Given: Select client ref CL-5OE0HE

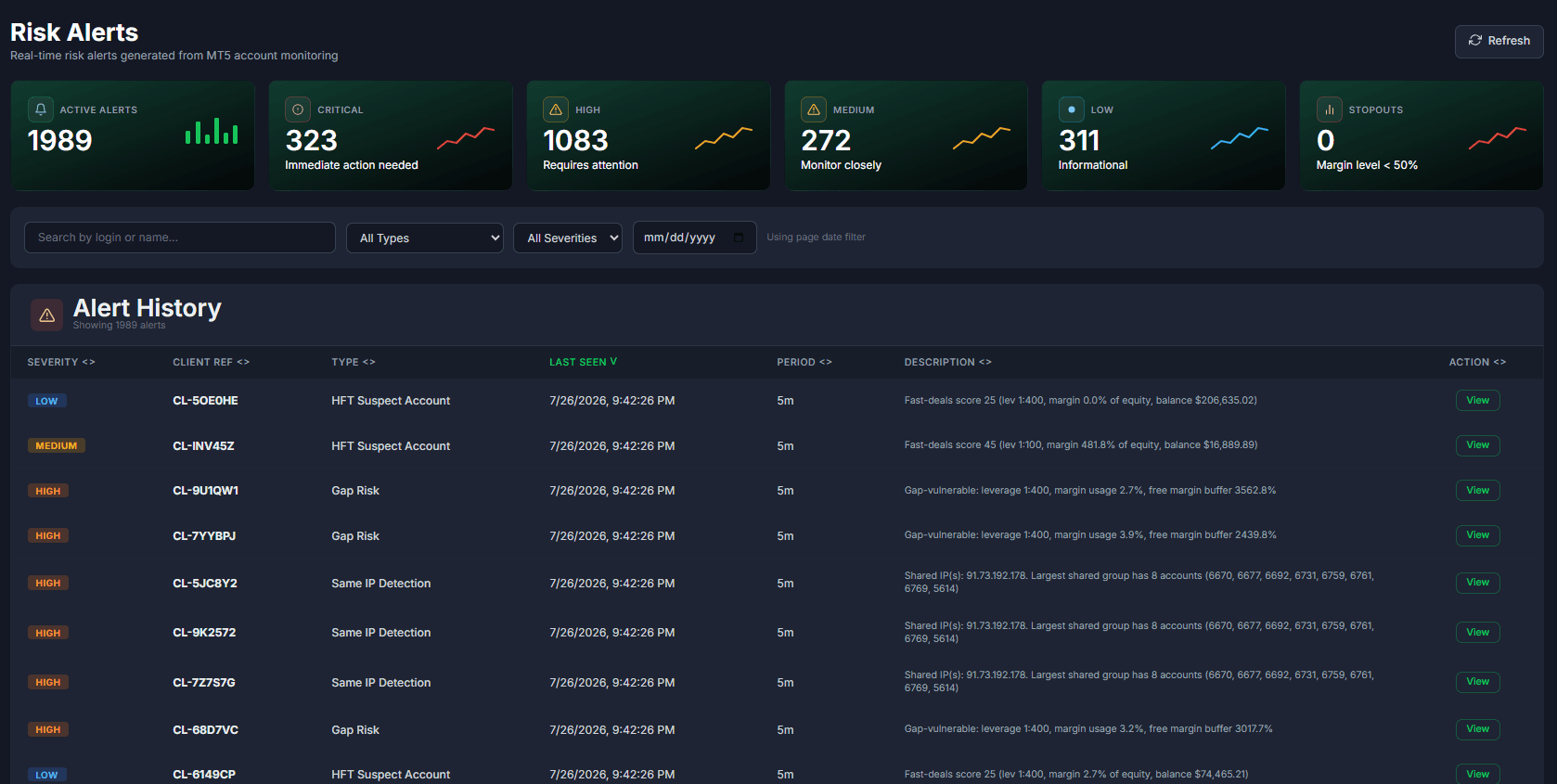Looking at the screenshot, I should [x=205, y=401].
